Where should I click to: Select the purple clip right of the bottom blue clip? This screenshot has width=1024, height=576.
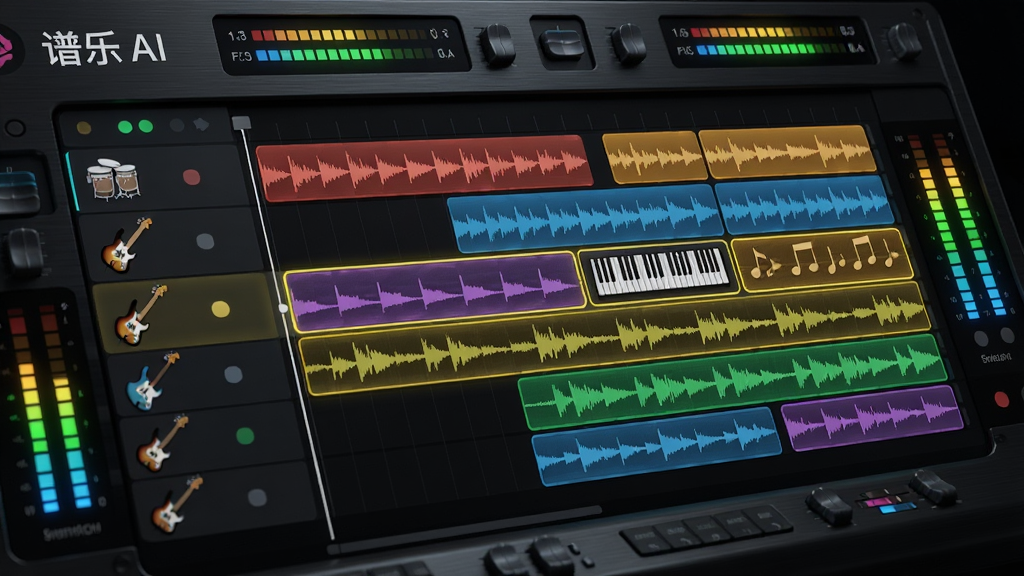click(872, 417)
